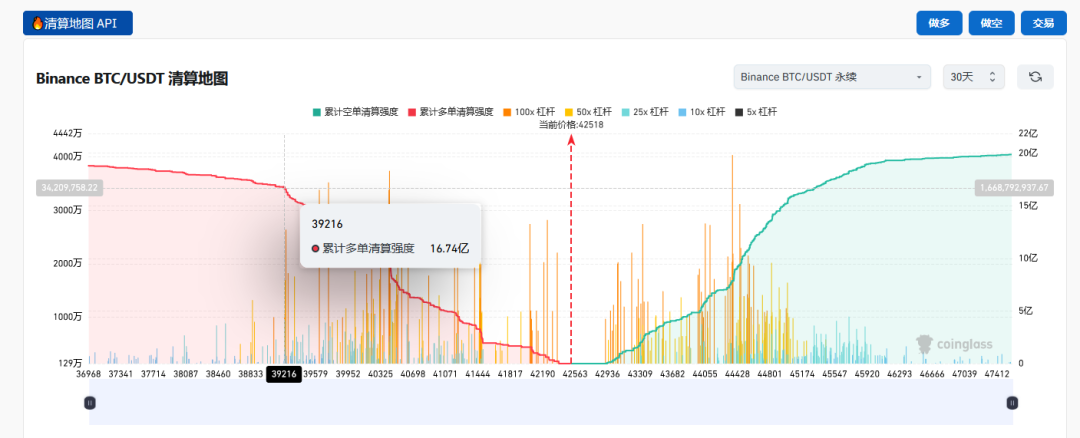Click x-axis label 42936
1080x438 pixels.
(608, 374)
